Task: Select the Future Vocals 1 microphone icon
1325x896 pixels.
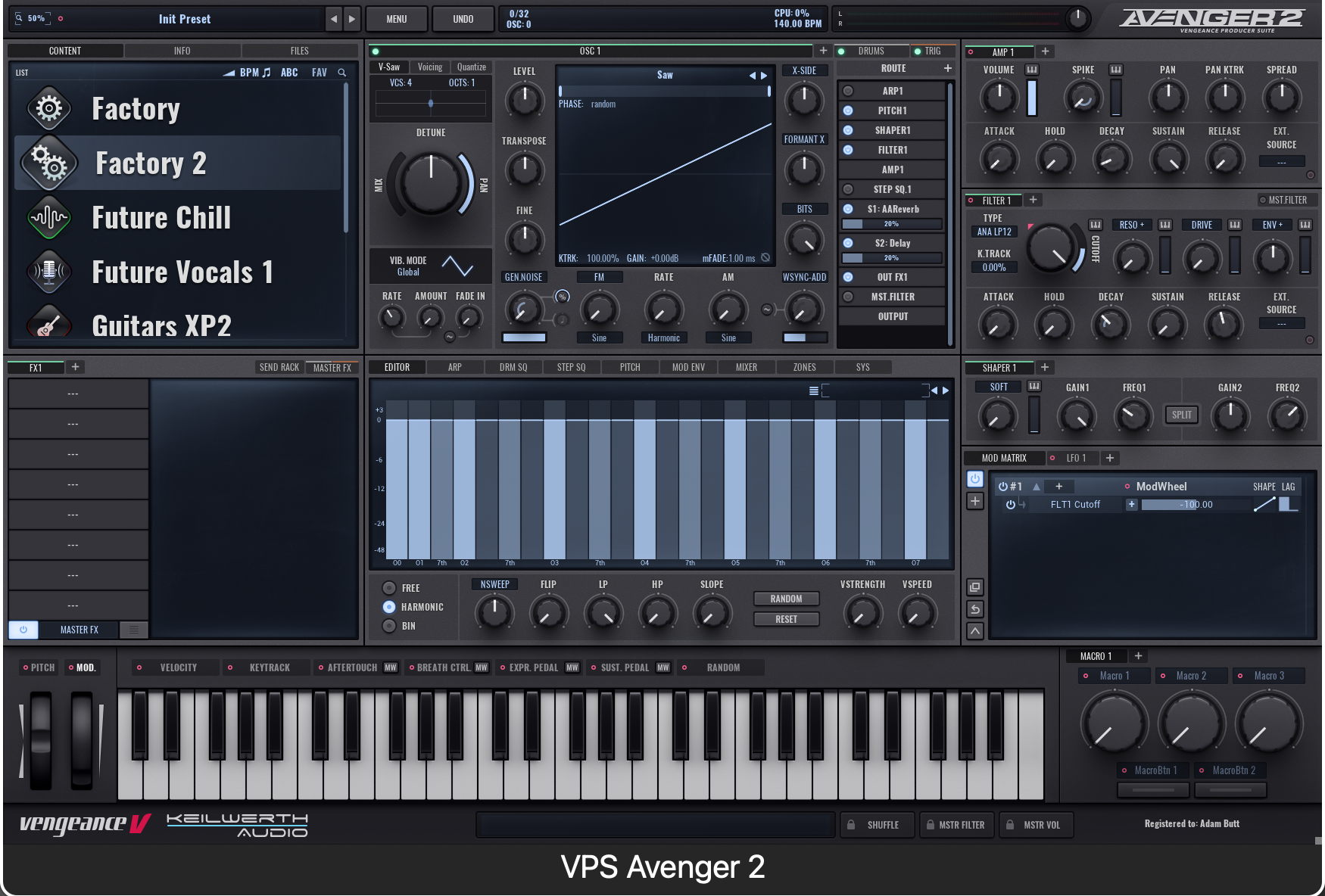Action: pos(49,272)
